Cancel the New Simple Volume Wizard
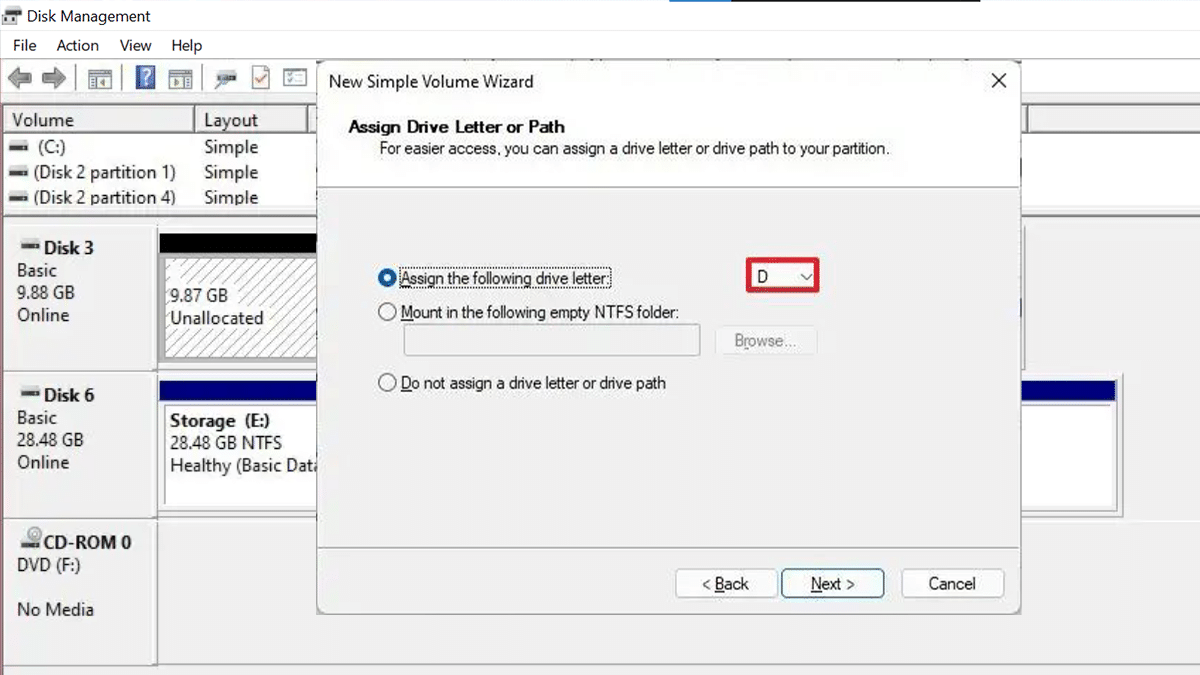Image resolution: width=1200 pixels, height=675 pixels. coord(952,584)
